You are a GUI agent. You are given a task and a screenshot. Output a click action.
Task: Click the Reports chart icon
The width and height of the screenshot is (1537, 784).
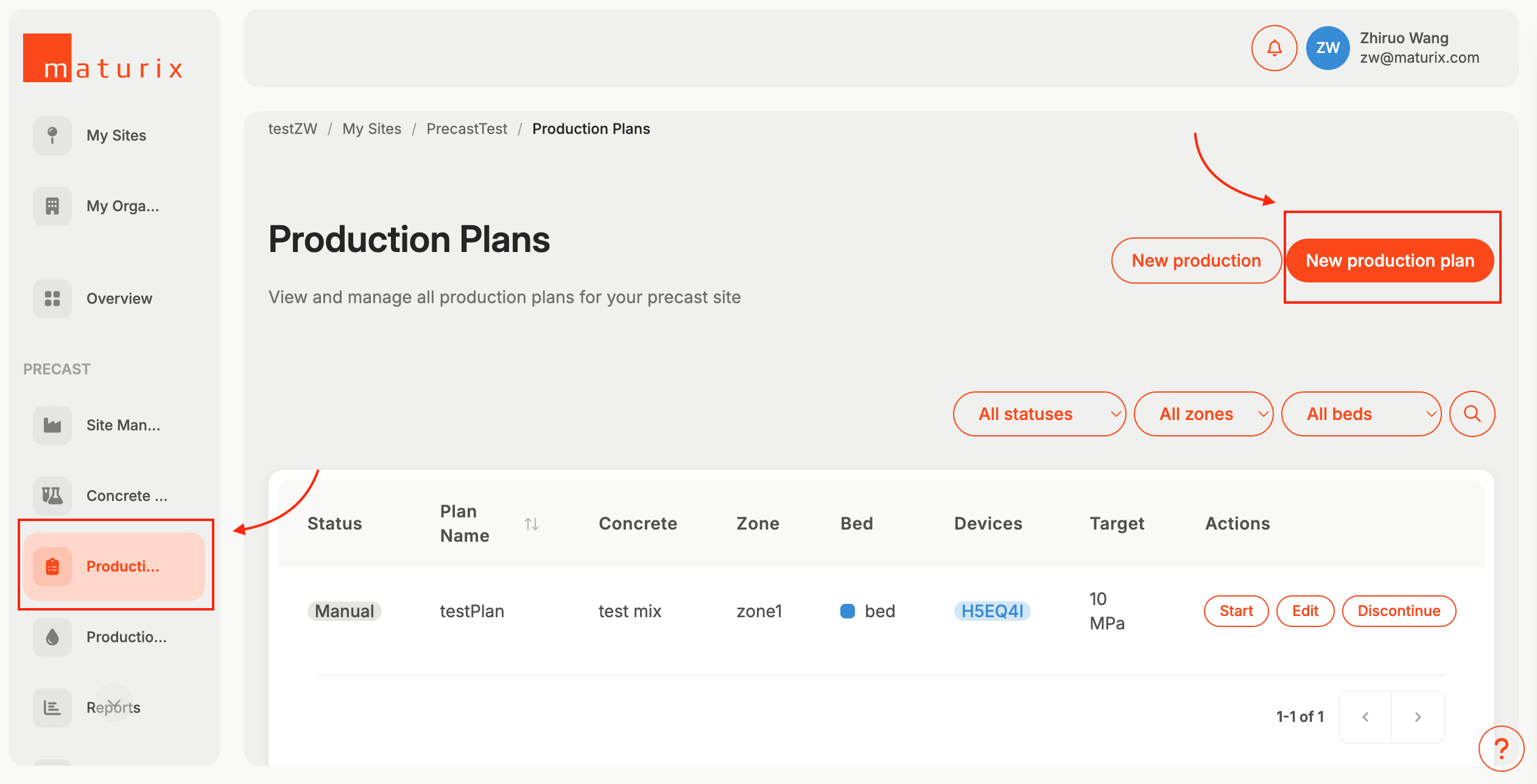(52, 707)
